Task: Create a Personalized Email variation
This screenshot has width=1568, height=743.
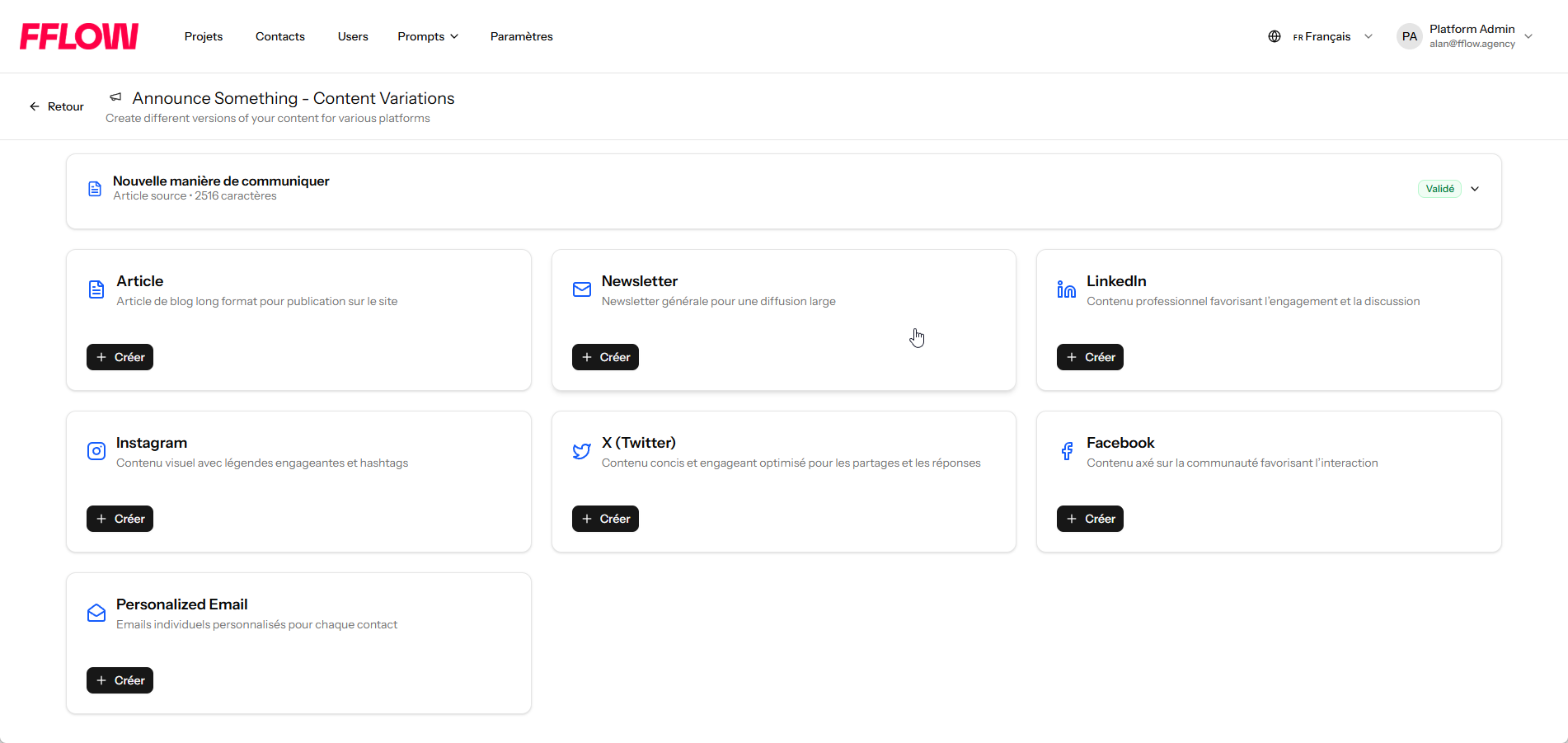Action: tap(120, 680)
